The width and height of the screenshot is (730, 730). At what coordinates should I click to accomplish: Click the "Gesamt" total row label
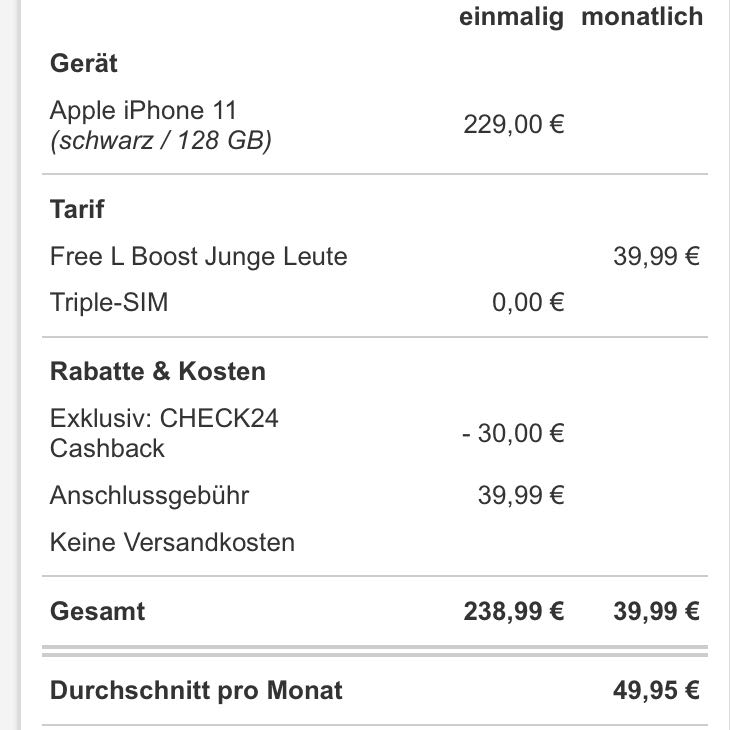[x=97, y=611]
